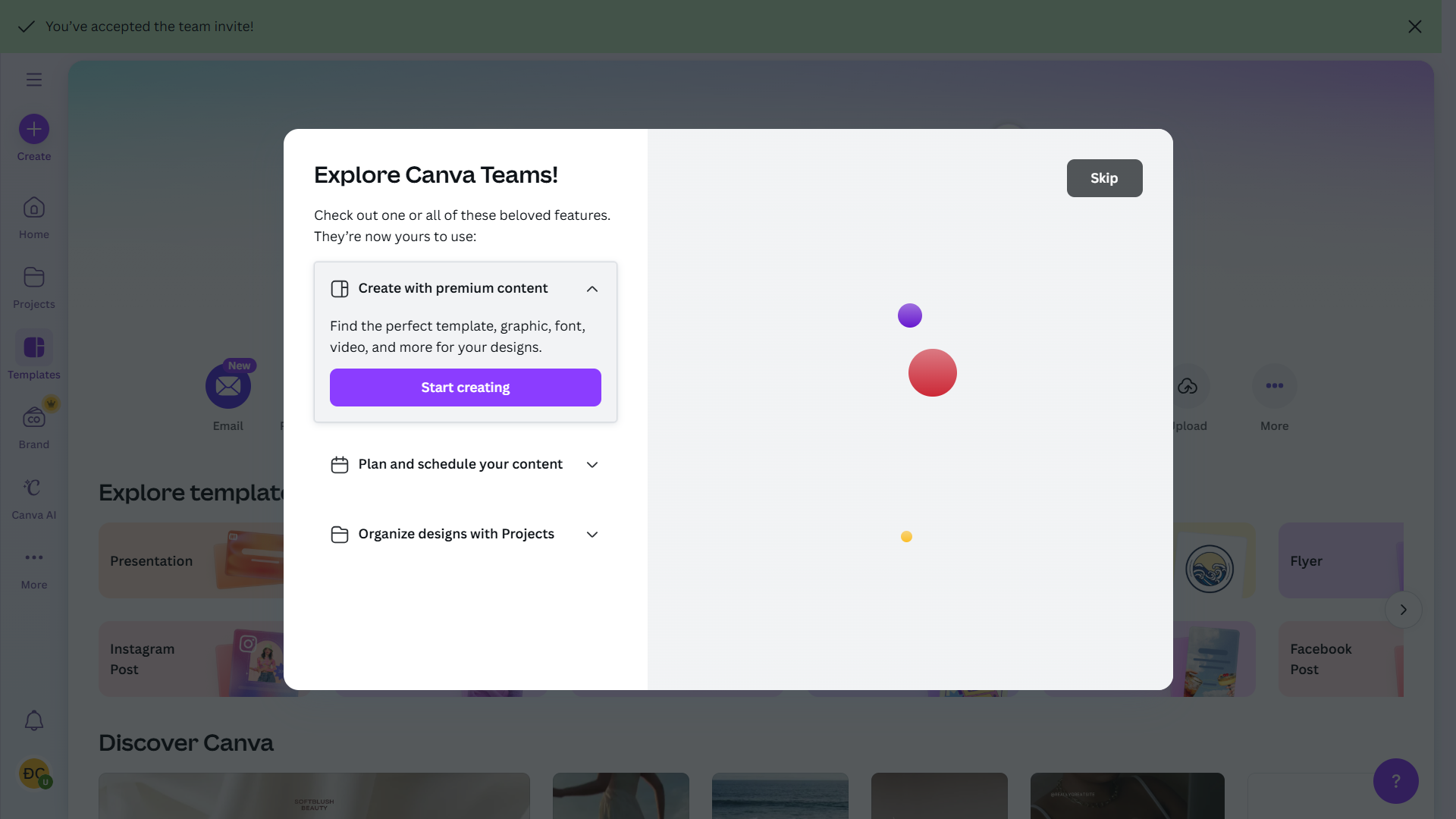Select the Templates sidebar icon

click(x=34, y=348)
